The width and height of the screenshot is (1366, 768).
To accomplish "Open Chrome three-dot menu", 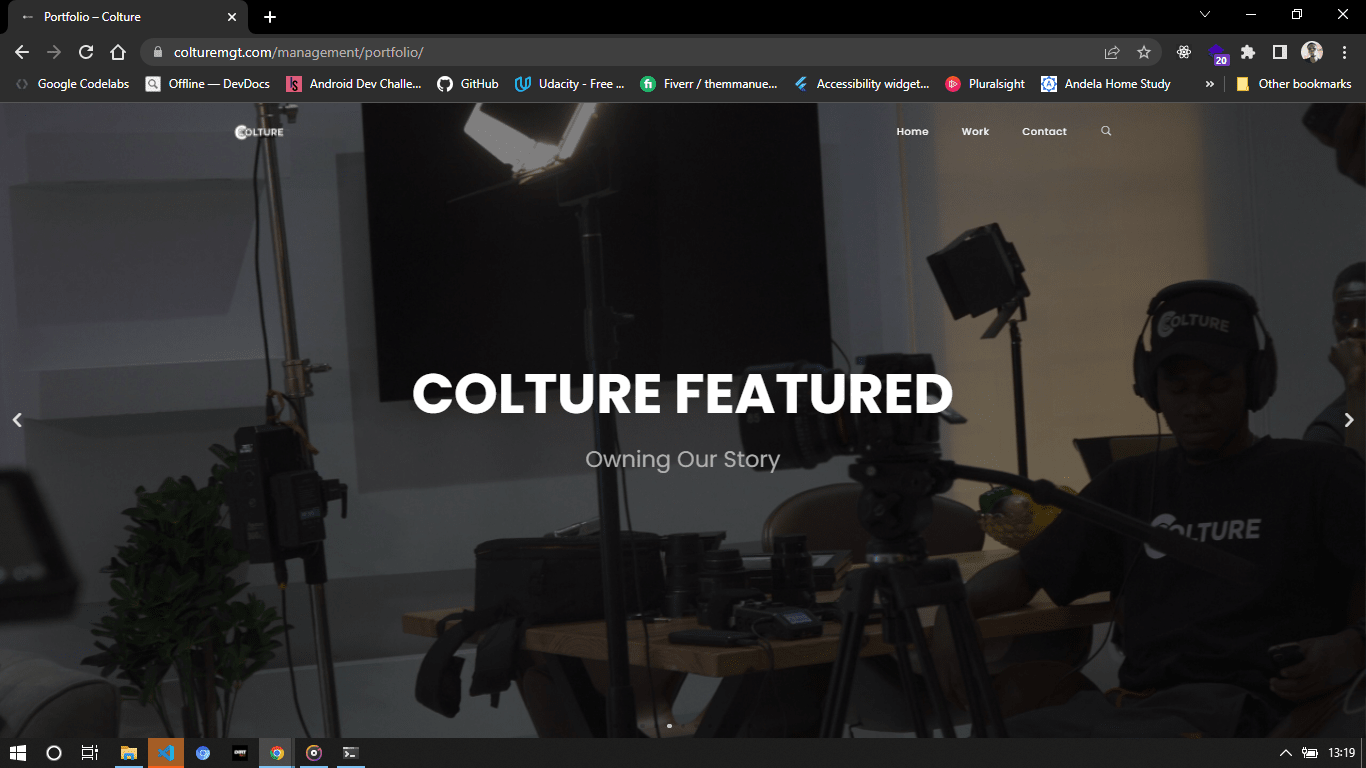I will 1344,52.
